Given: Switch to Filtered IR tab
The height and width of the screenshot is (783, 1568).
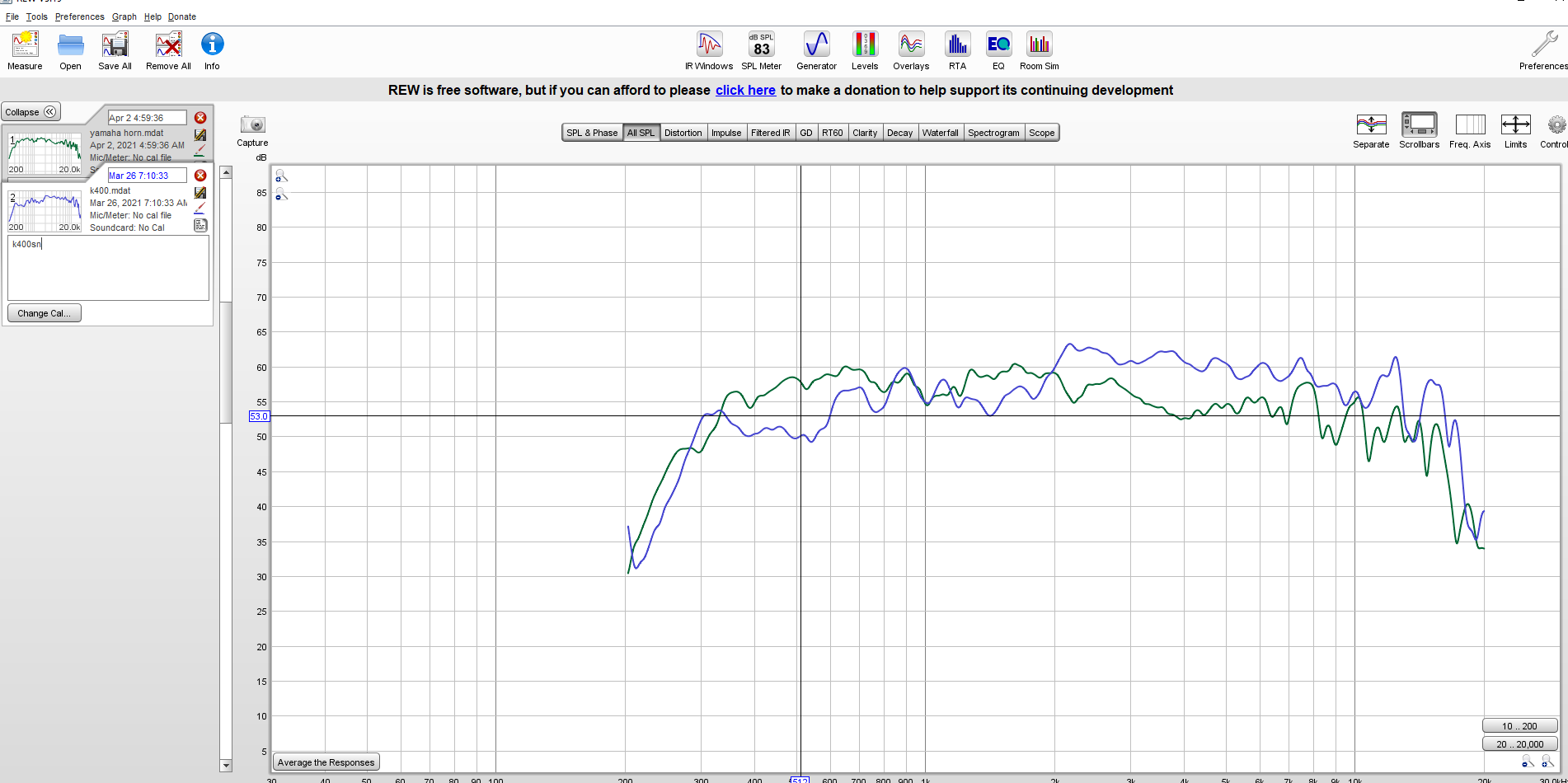Looking at the screenshot, I should pyautogui.click(x=770, y=133).
